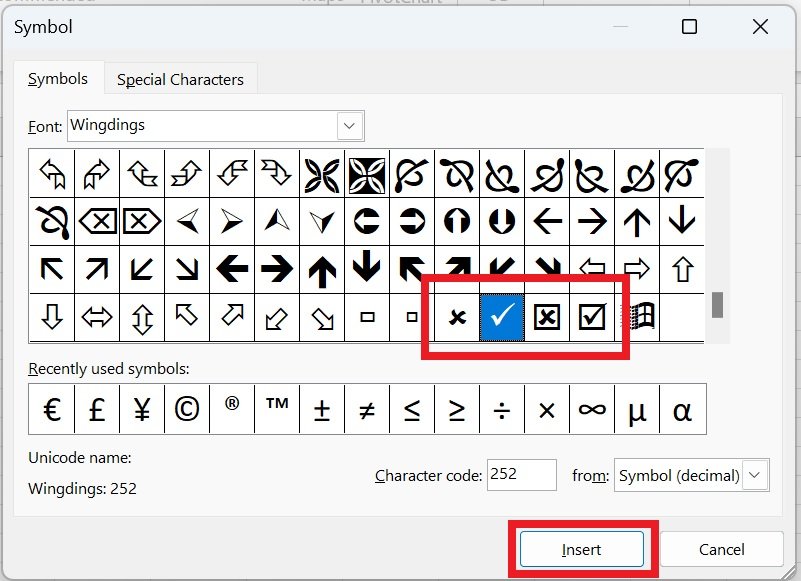Viewport: 801px width, 581px height.
Task: Pick the yen sign in recent symbols
Action: (x=142, y=409)
